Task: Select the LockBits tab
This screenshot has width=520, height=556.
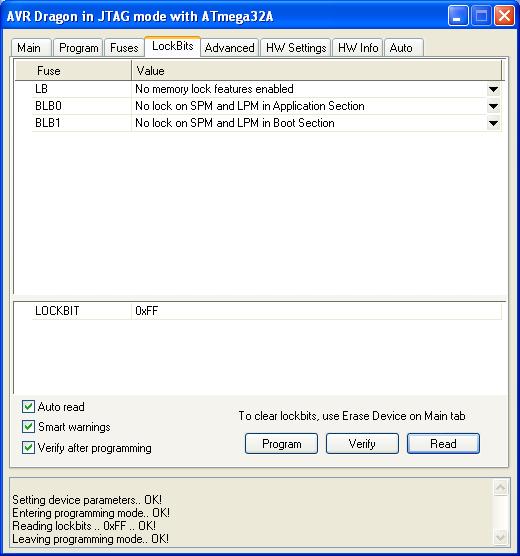Action: pyautogui.click(x=172, y=46)
